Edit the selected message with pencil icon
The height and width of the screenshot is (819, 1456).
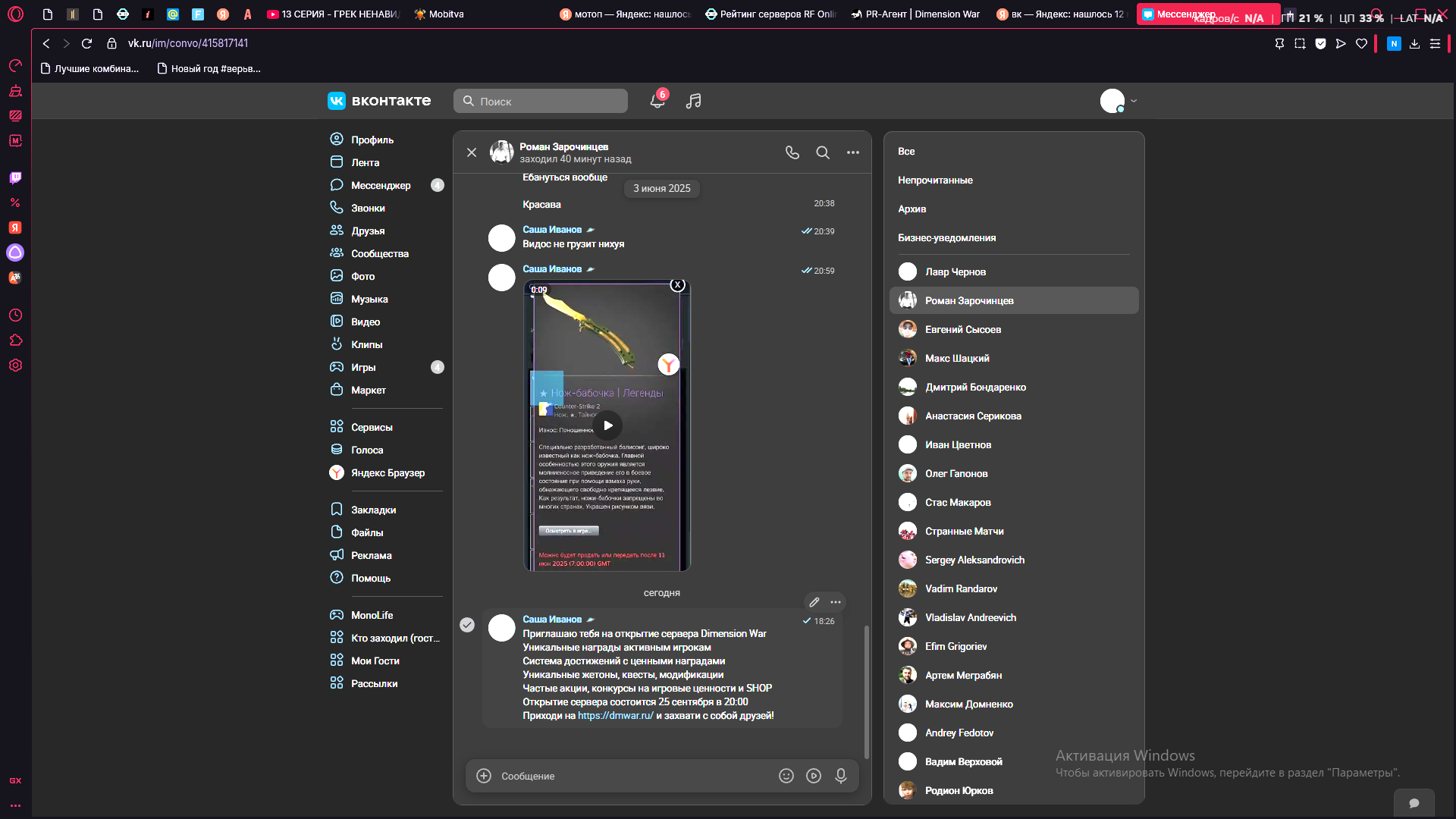pos(814,602)
